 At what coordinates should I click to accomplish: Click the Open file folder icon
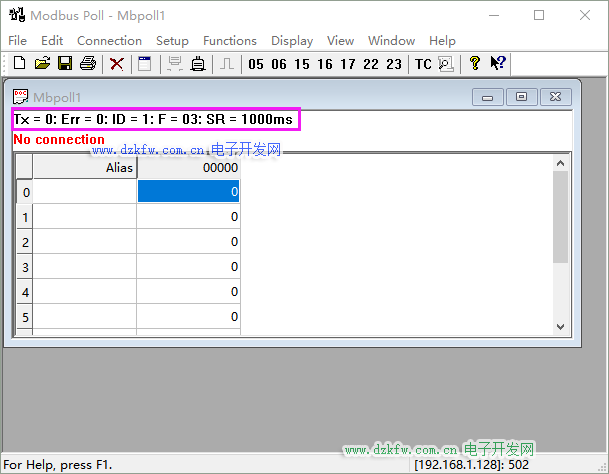[42, 64]
